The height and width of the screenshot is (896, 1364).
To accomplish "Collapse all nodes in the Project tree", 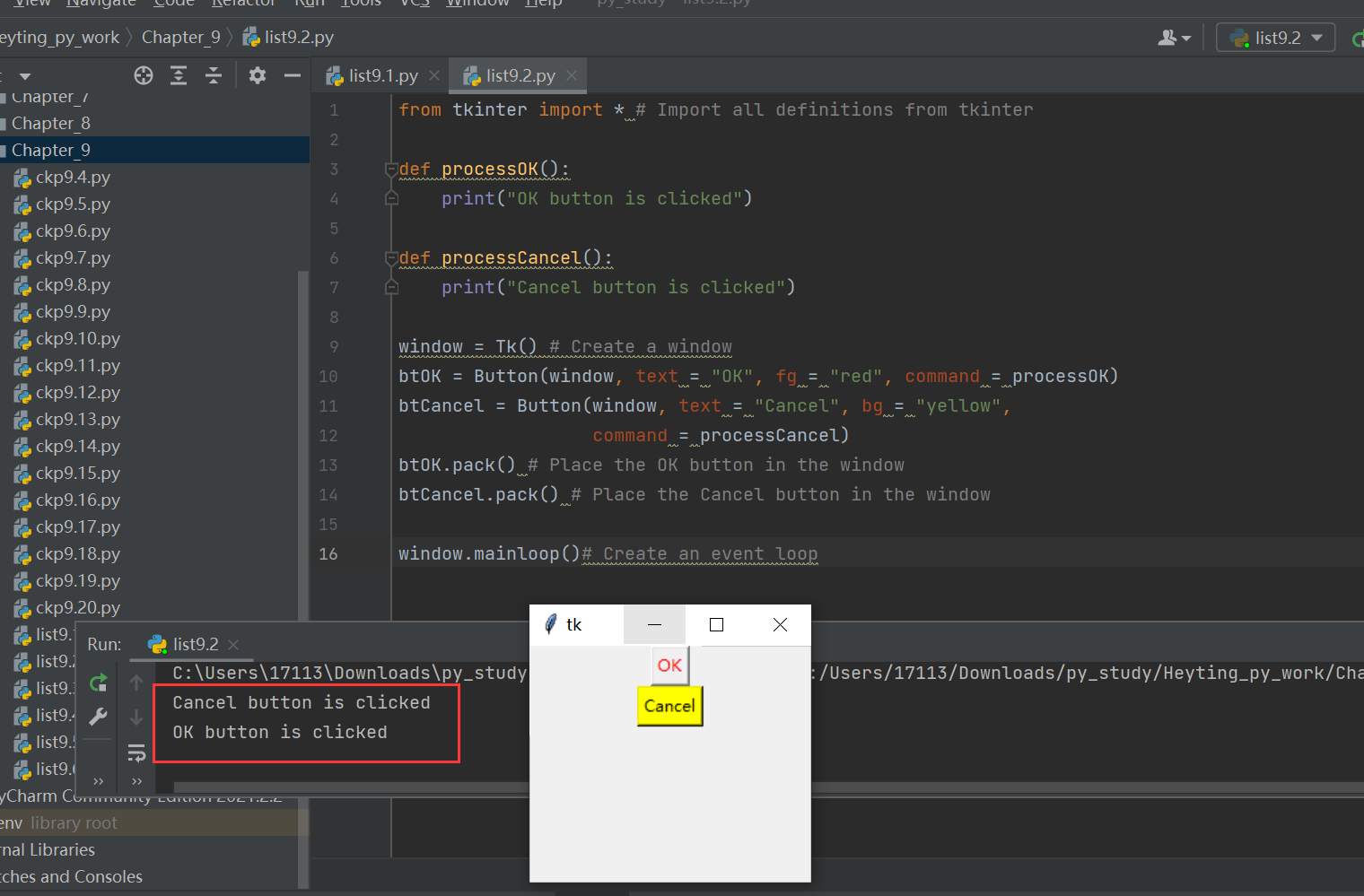I will (214, 75).
